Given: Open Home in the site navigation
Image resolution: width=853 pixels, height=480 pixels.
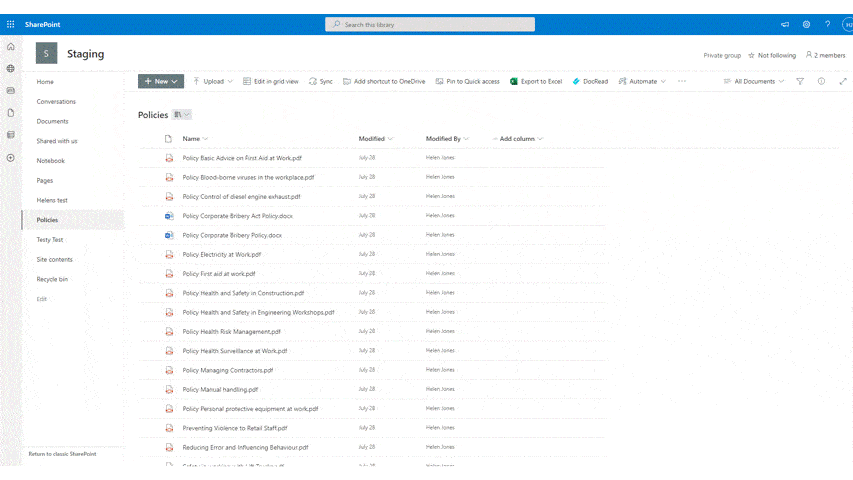Looking at the screenshot, I should pyautogui.click(x=45, y=82).
